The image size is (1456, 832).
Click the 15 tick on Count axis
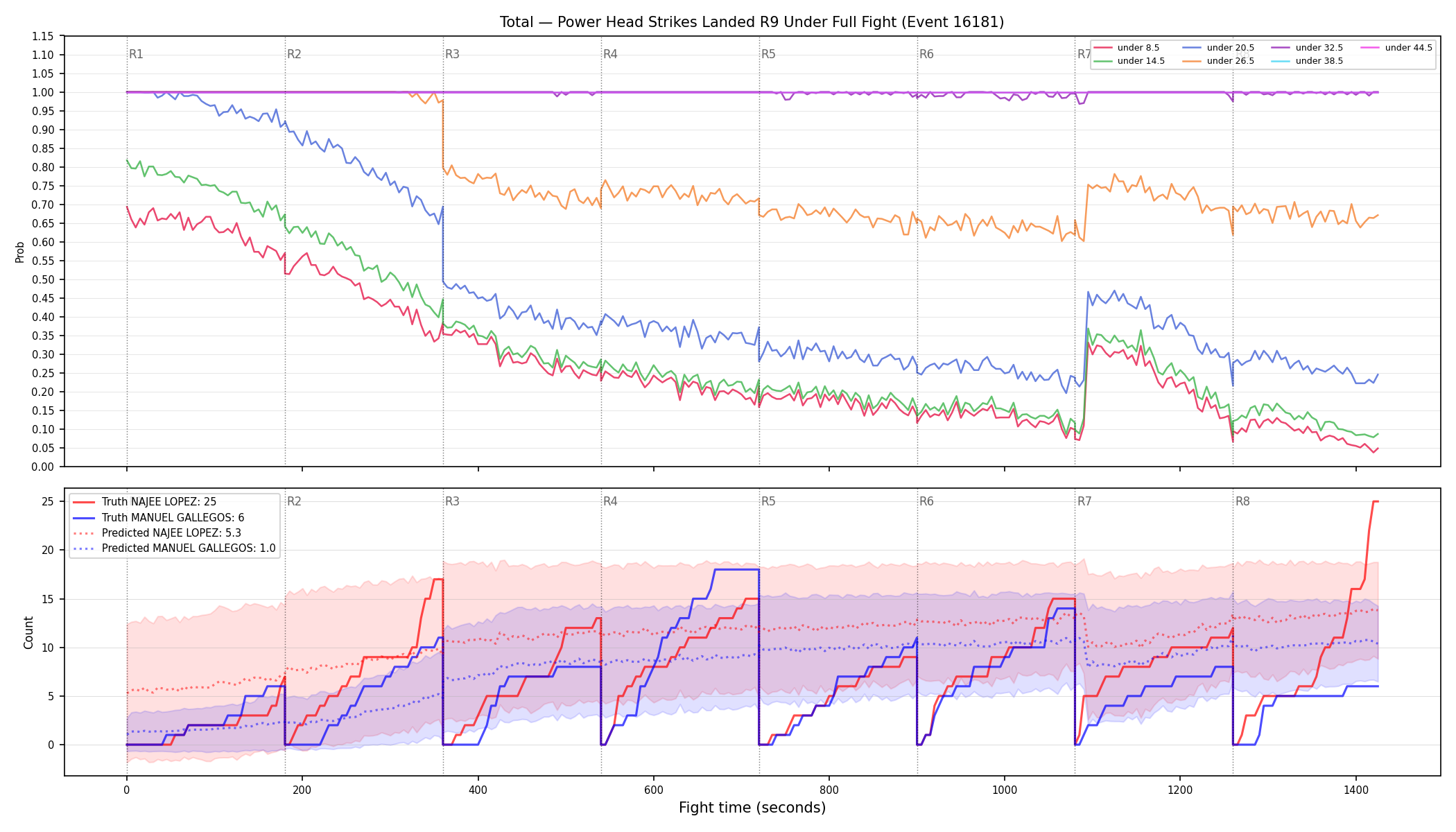pyautogui.click(x=48, y=599)
